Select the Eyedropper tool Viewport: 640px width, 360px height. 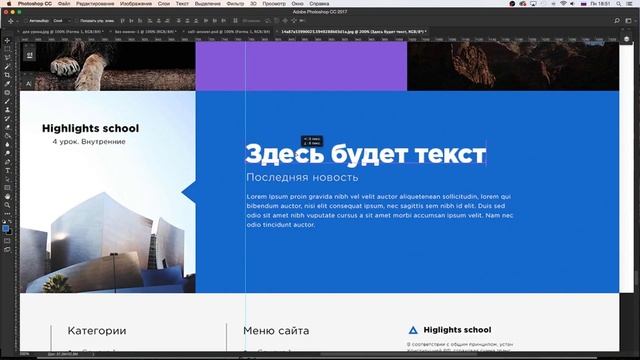tap(7, 84)
